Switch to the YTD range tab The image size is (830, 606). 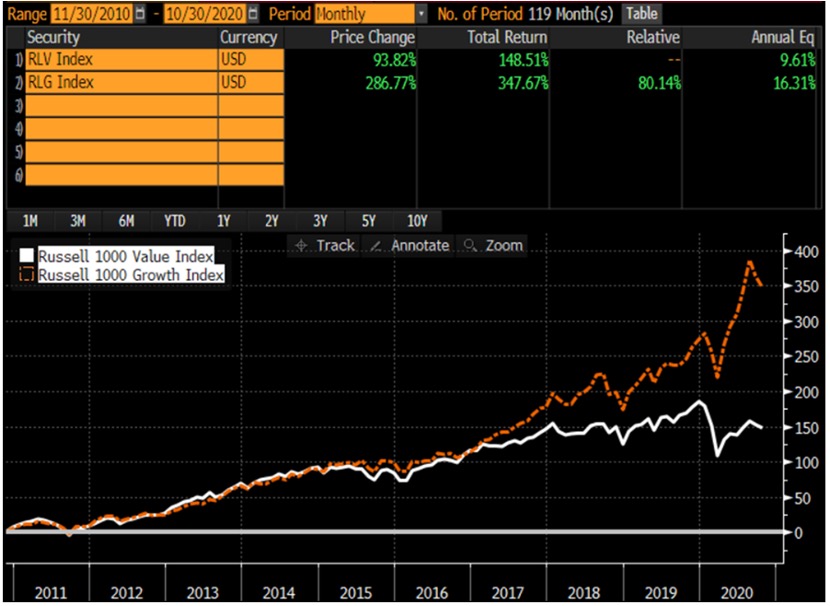[x=174, y=221]
